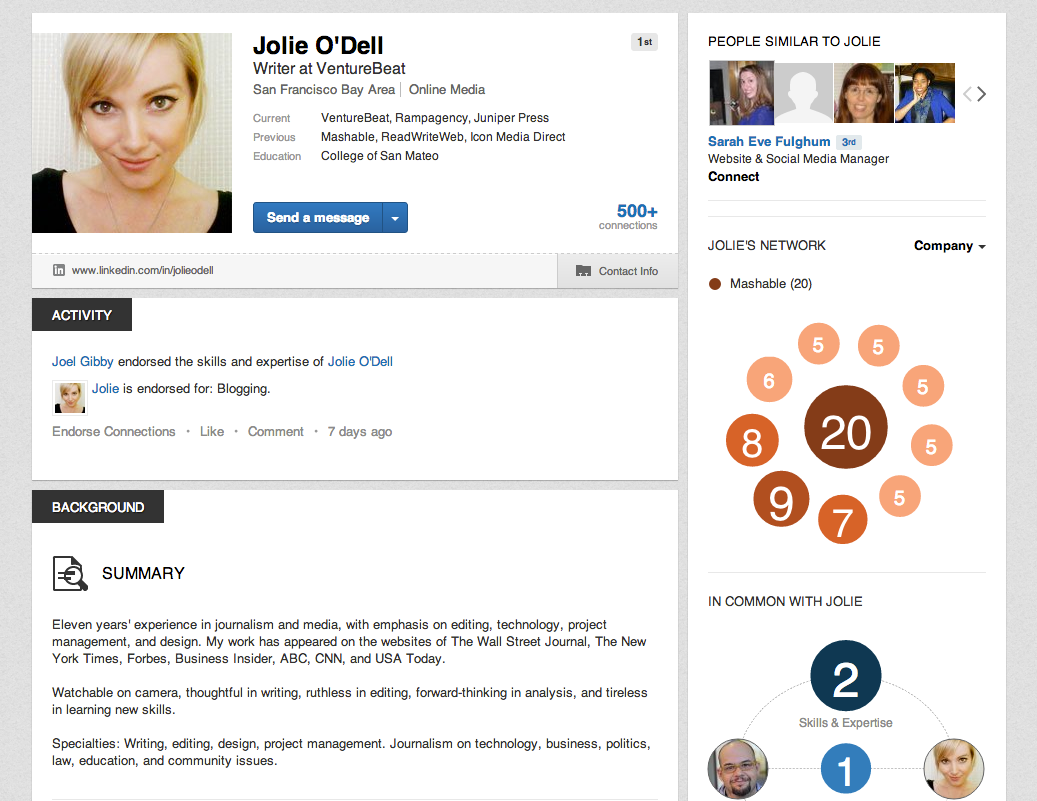Like the endorsement activity
Viewport: 1037px width, 801px height.
(212, 431)
